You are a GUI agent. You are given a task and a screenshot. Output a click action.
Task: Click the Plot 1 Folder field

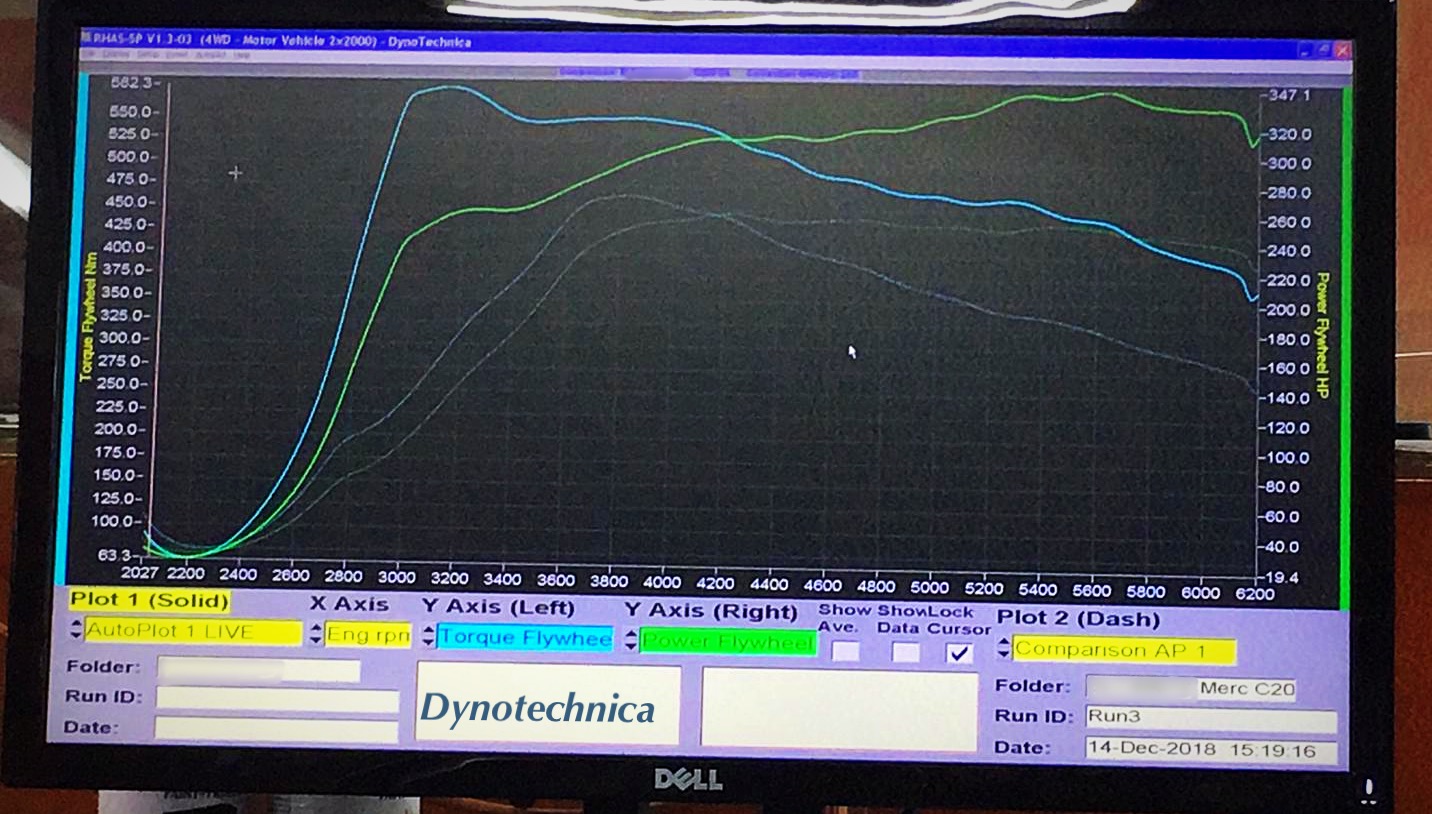(x=258, y=669)
